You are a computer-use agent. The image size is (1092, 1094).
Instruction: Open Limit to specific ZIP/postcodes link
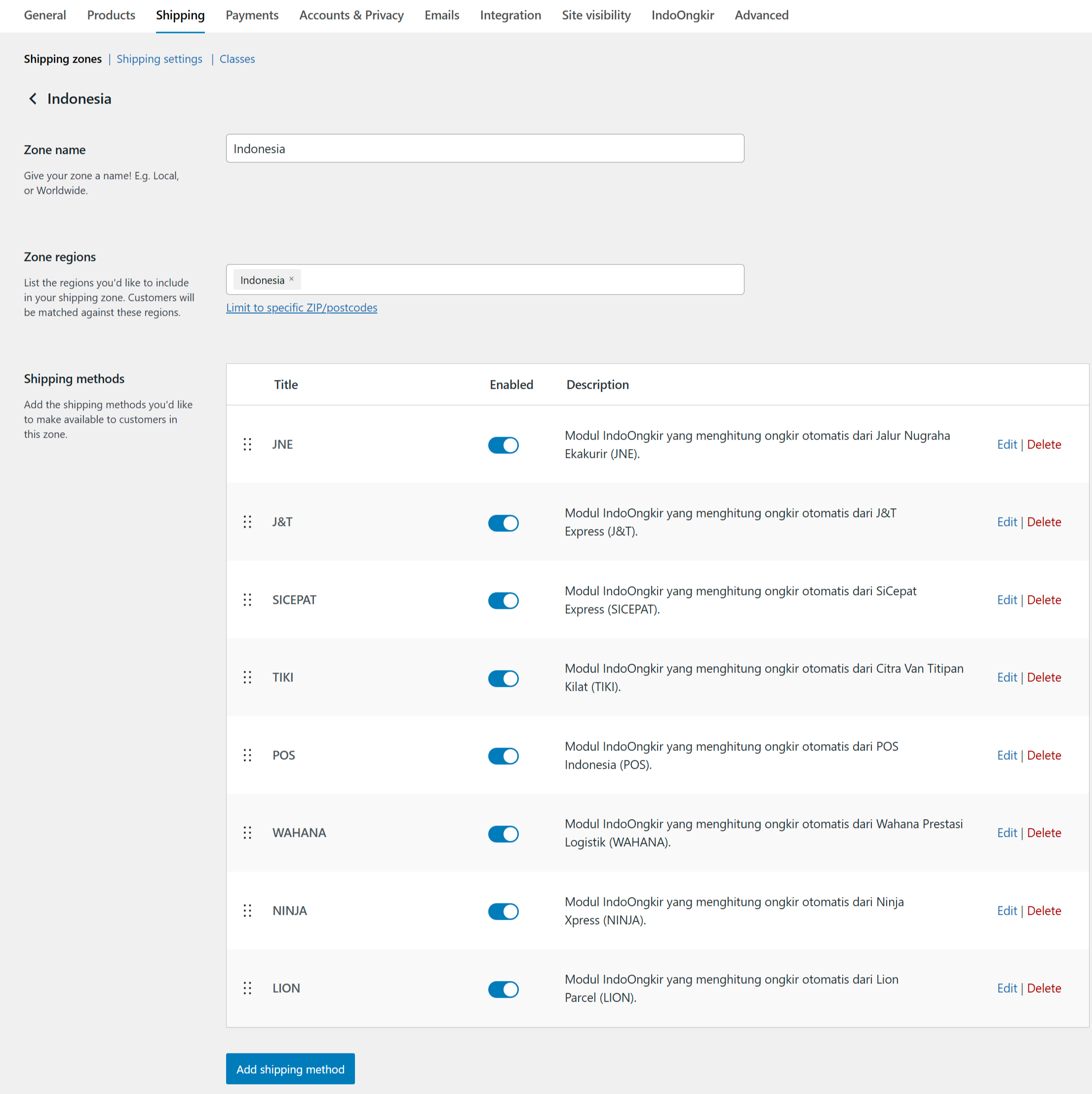pos(301,307)
